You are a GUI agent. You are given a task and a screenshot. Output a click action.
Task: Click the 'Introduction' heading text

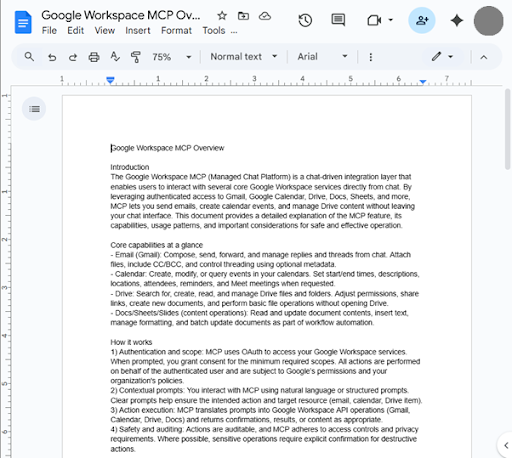pyautogui.click(x=130, y=167)
